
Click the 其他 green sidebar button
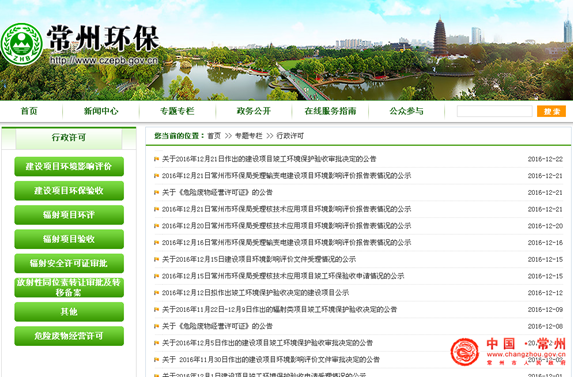click(x=69, y=312)
